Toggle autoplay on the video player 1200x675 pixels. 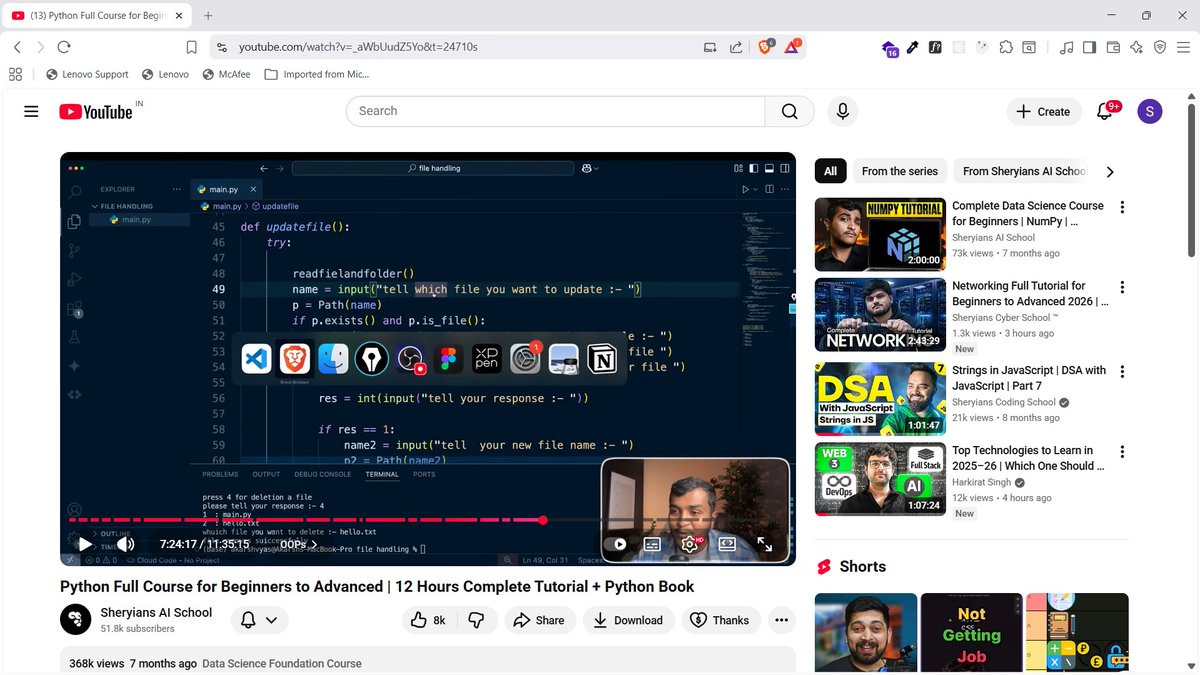click(619, 544)
